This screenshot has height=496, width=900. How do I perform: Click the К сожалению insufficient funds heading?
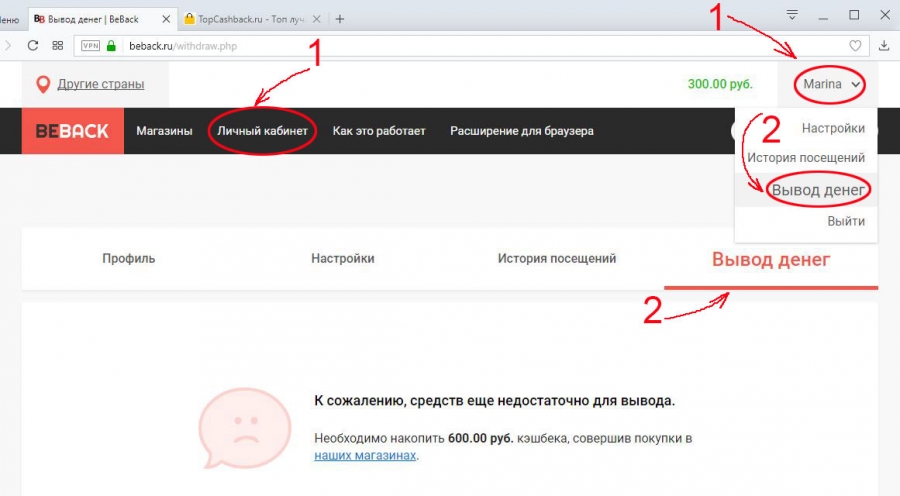(x=494, y=401)
